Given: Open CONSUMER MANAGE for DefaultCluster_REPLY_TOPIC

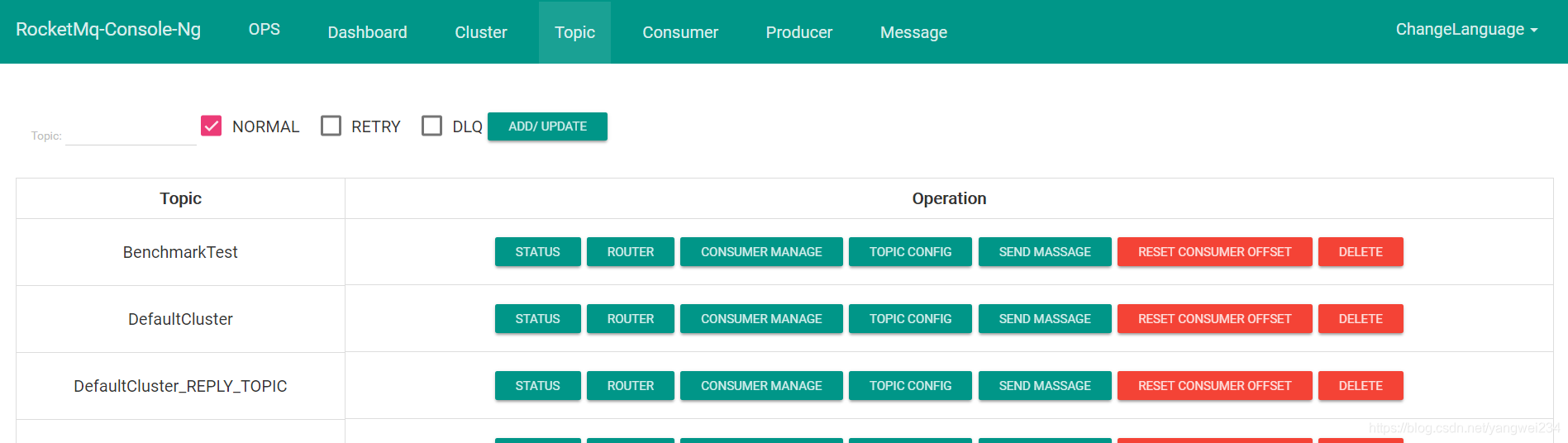Looking at the screenshot, I should 761,386.
